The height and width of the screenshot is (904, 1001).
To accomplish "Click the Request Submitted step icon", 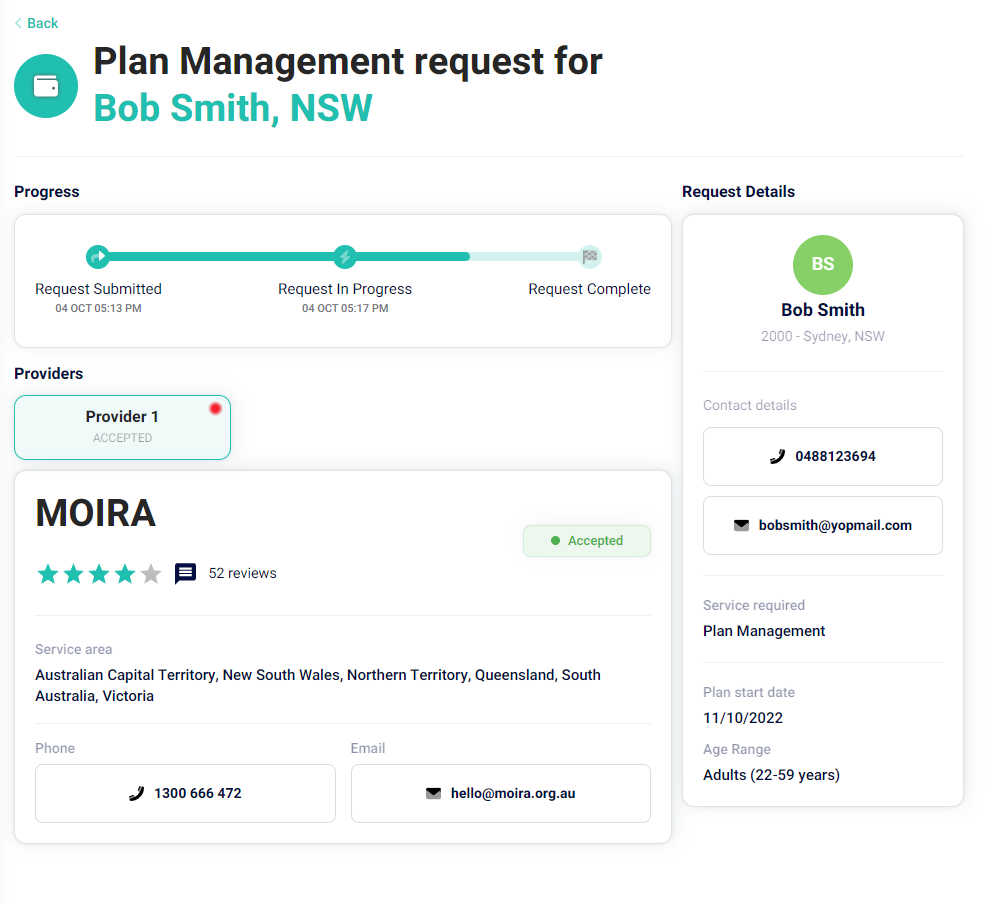I will click(x=98, y=257).
